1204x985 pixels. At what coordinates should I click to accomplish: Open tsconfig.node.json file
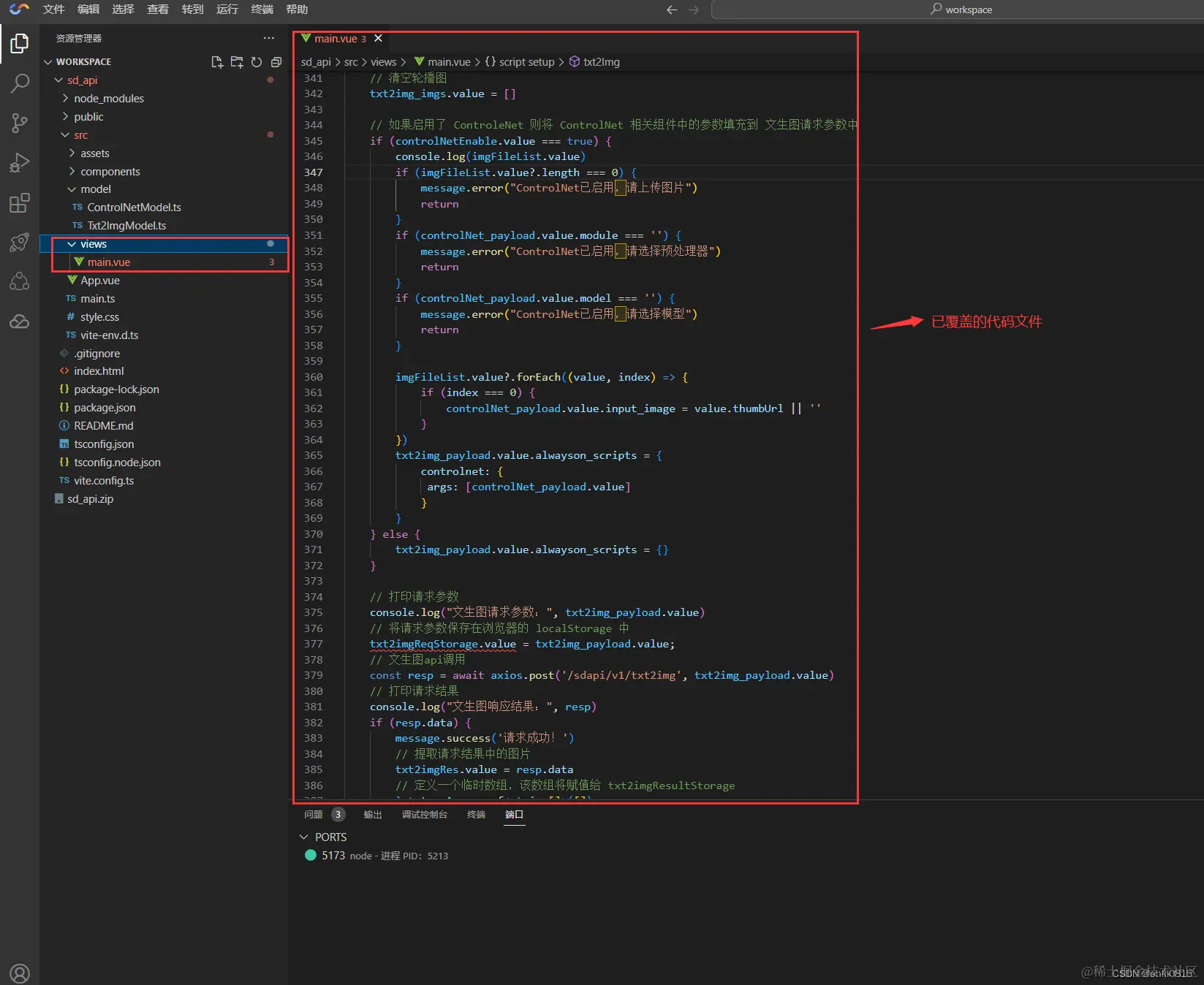[x=117, y=463]
